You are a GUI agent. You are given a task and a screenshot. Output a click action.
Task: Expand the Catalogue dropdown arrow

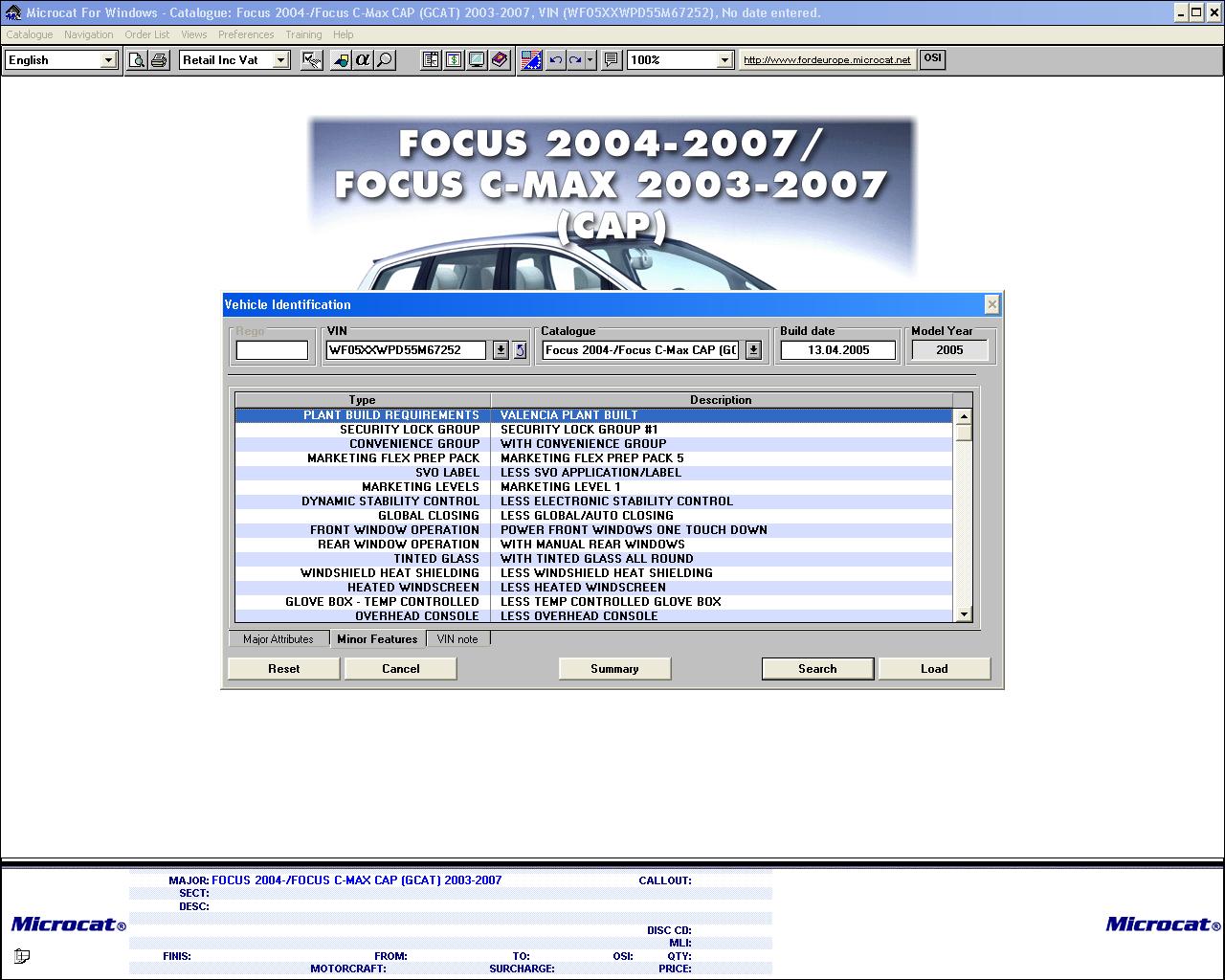click(753, 350)
